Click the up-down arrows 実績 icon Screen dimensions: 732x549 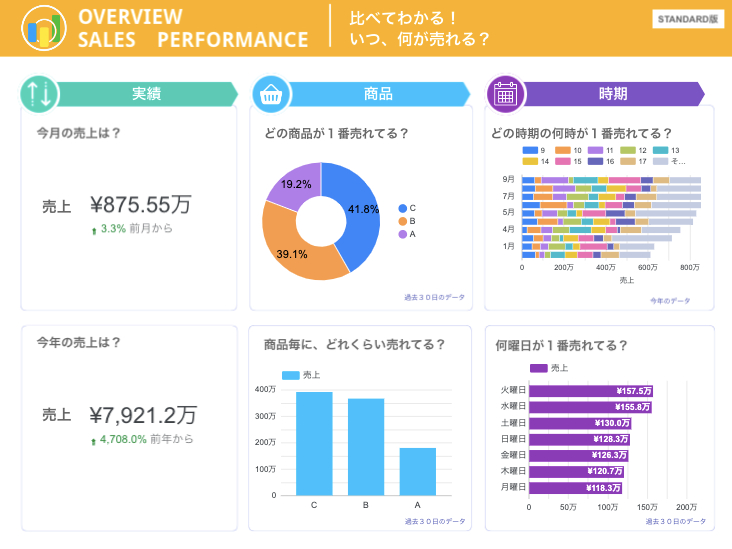(39, 94)
